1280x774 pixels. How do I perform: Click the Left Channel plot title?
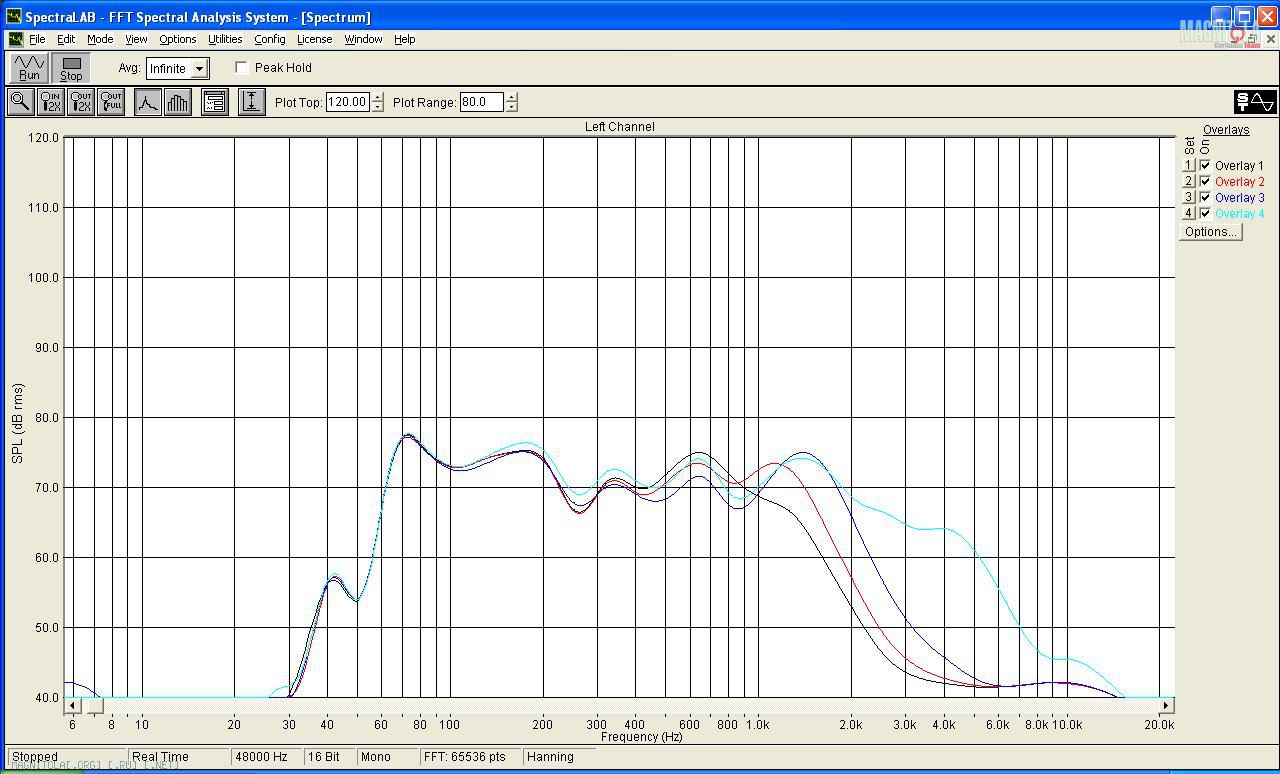620,127
